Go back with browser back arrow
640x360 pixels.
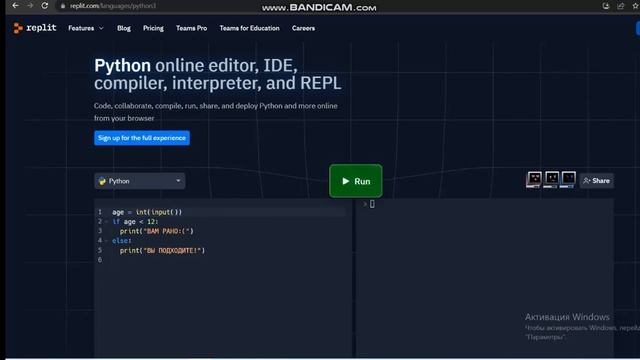click(15, 6)
